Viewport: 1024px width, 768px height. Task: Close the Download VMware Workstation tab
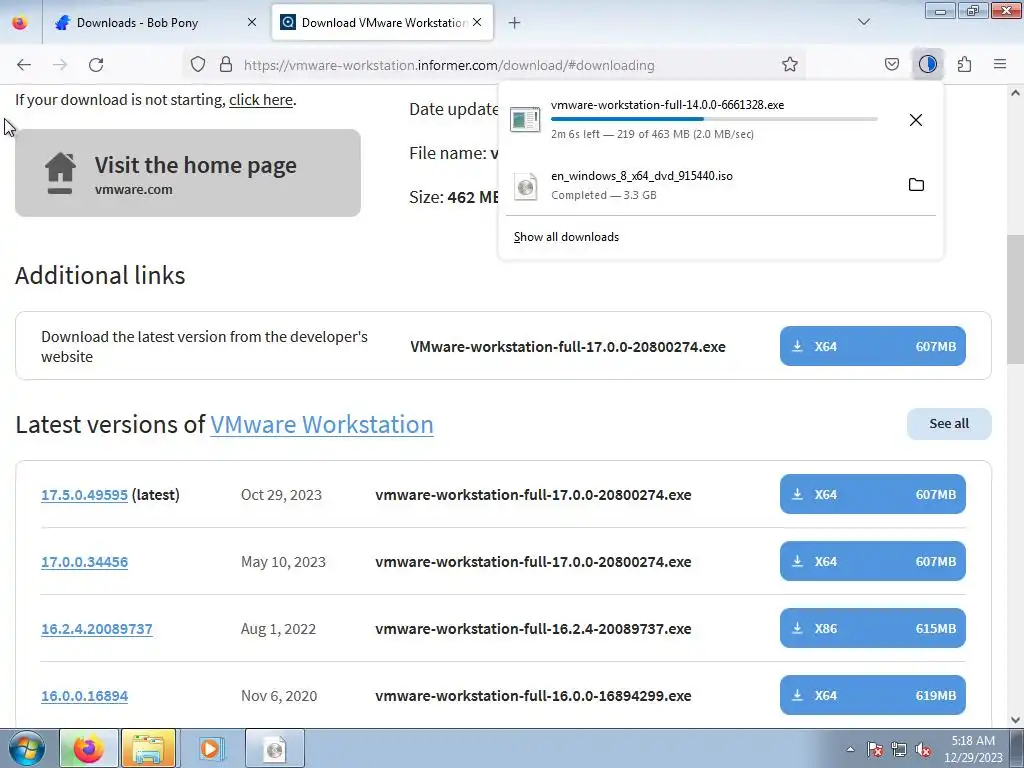click(477, 23)
